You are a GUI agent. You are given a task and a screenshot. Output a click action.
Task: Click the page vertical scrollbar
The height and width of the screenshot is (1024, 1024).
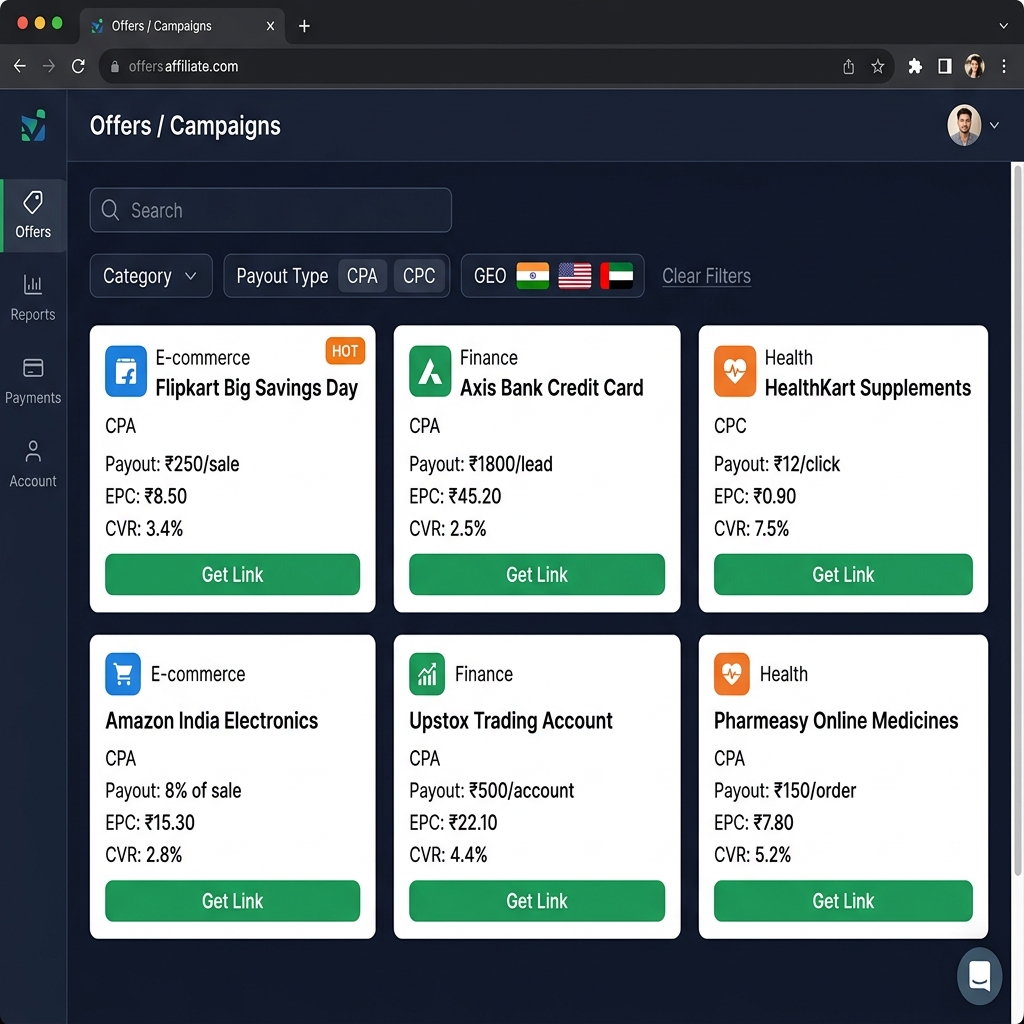pyautogui.click(x=1017, y=519)
